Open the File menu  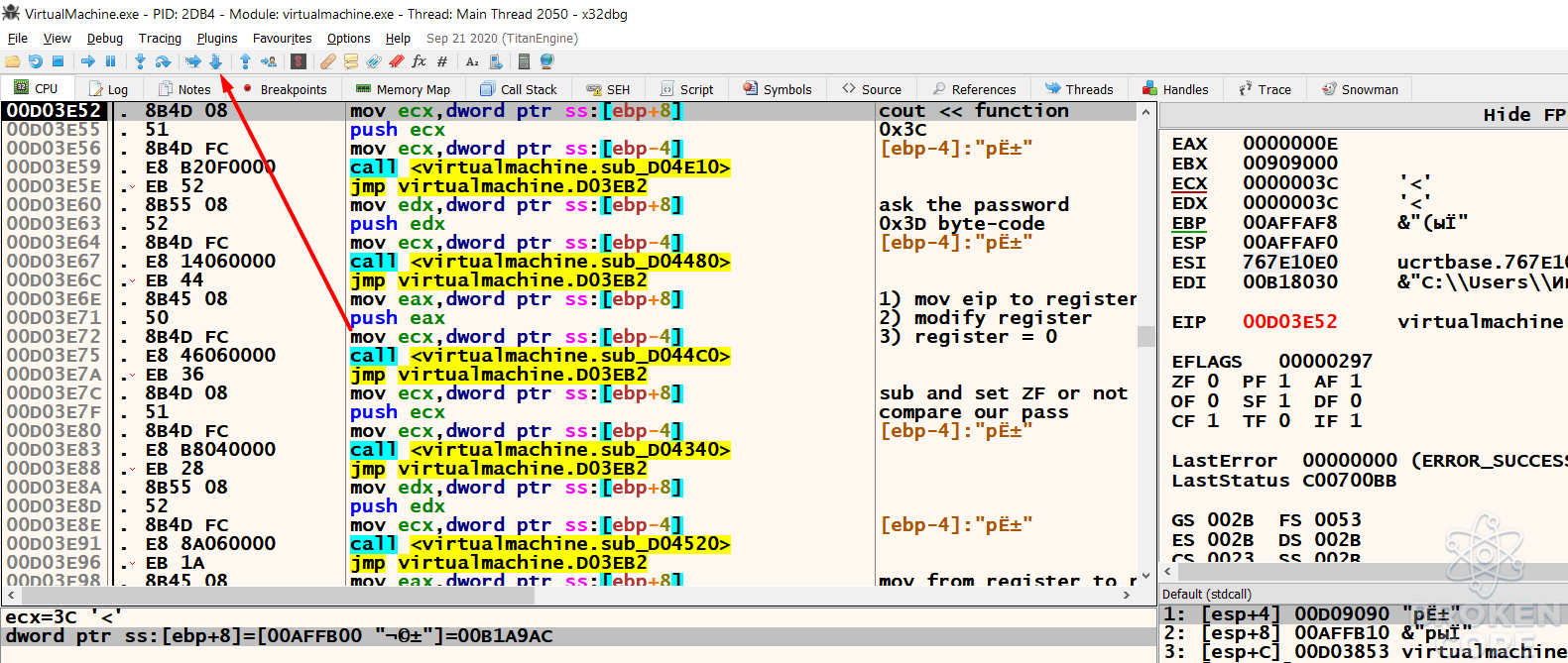point(18,38)
